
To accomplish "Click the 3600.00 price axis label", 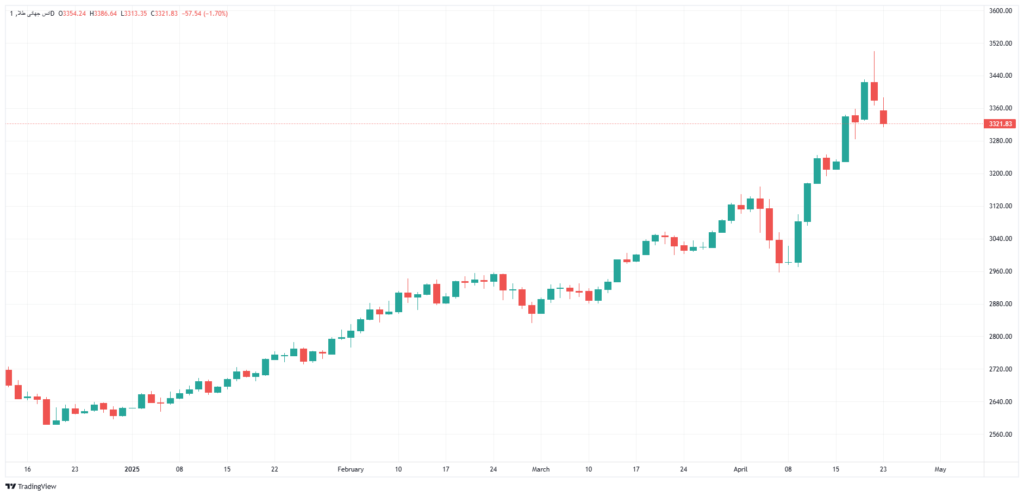I will point(1000,11).
